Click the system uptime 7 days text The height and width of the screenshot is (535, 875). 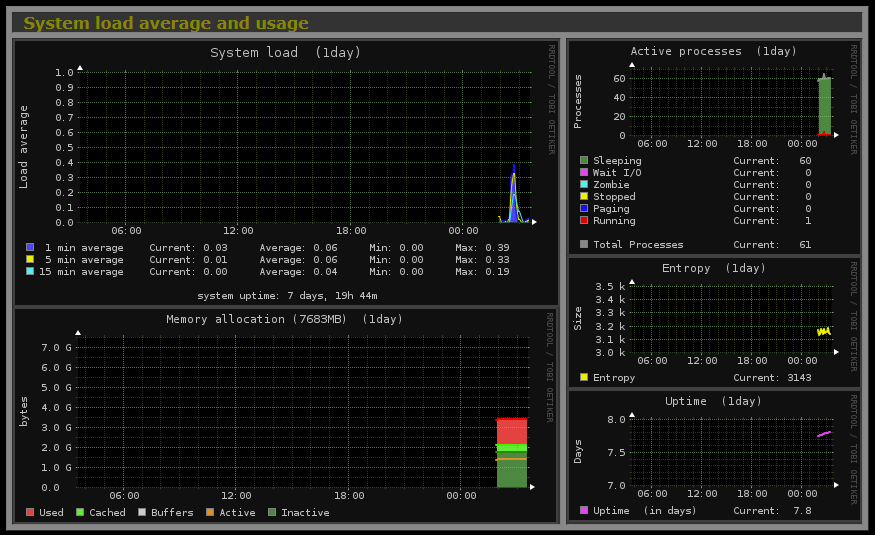[287, 296]
